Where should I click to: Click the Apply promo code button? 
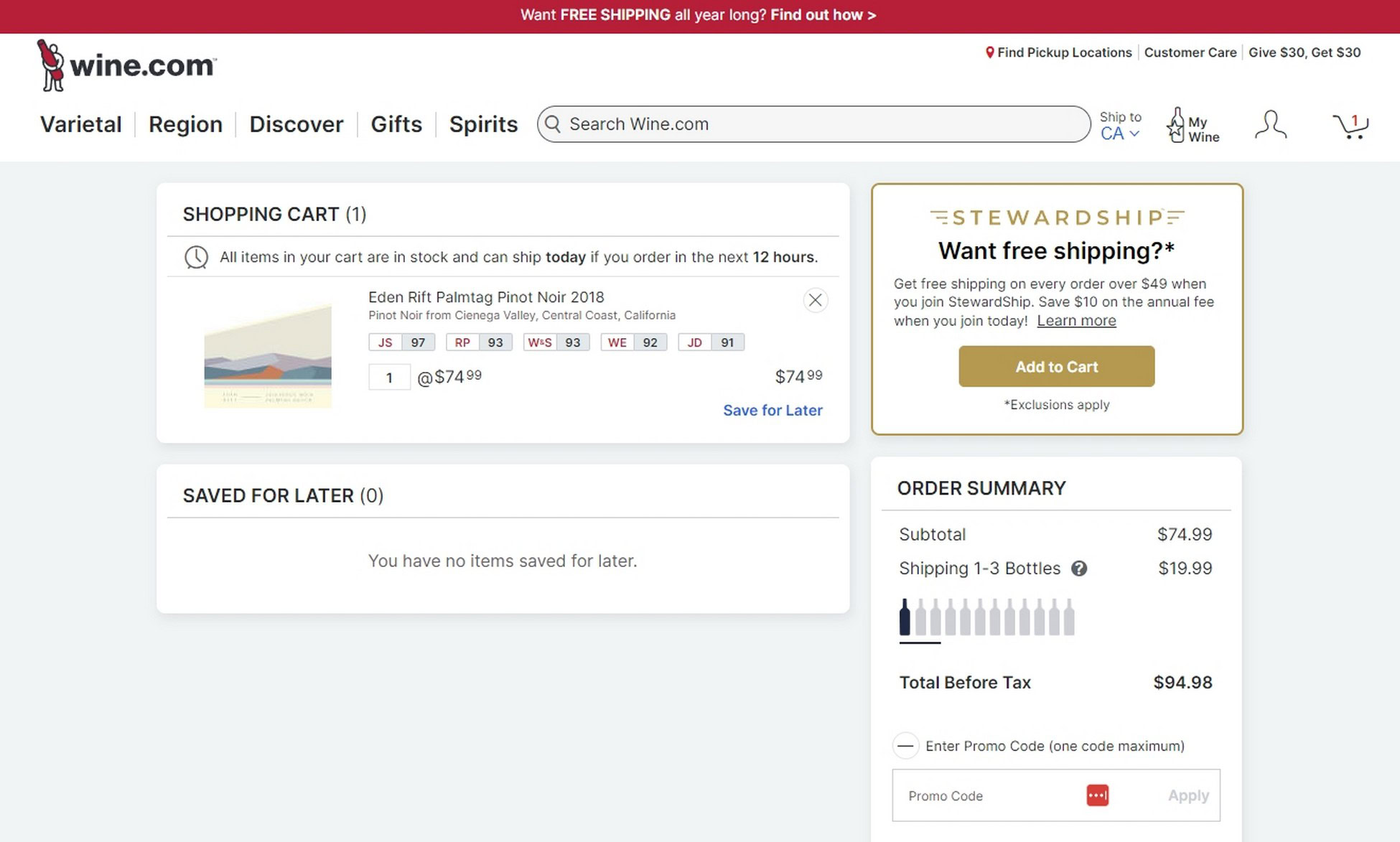(x=1188, y=795)
